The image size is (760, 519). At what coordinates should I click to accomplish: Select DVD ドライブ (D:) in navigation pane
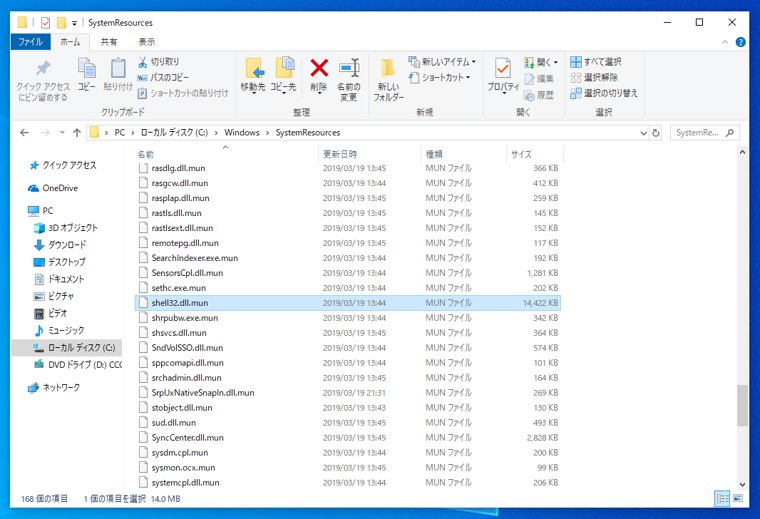tap(78, 364)
